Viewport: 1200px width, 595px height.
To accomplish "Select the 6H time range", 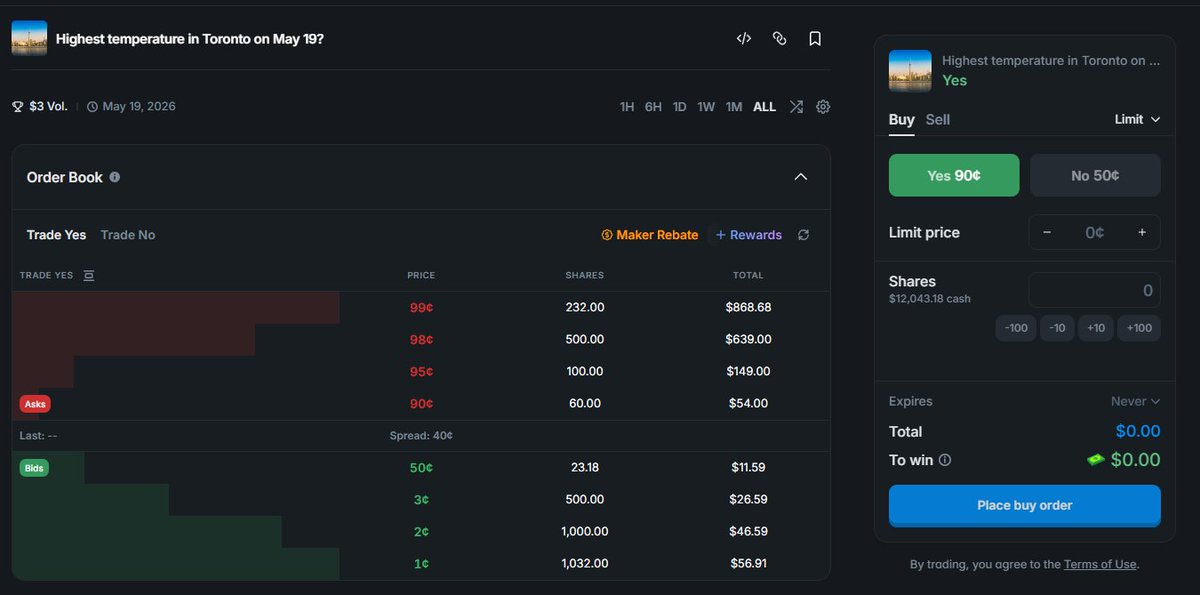I will 653,107.
